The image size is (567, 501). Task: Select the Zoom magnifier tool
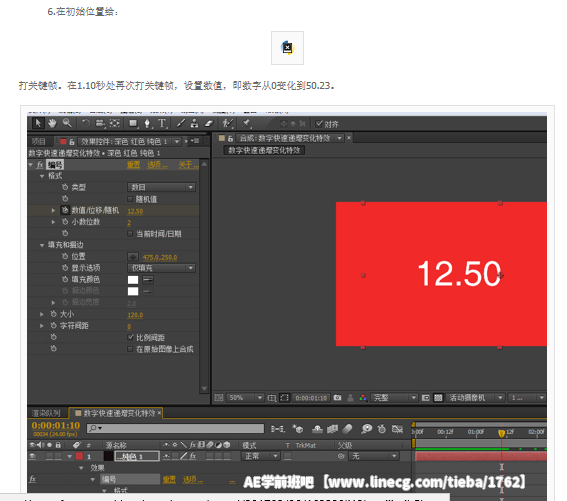(x=67, y=123)
